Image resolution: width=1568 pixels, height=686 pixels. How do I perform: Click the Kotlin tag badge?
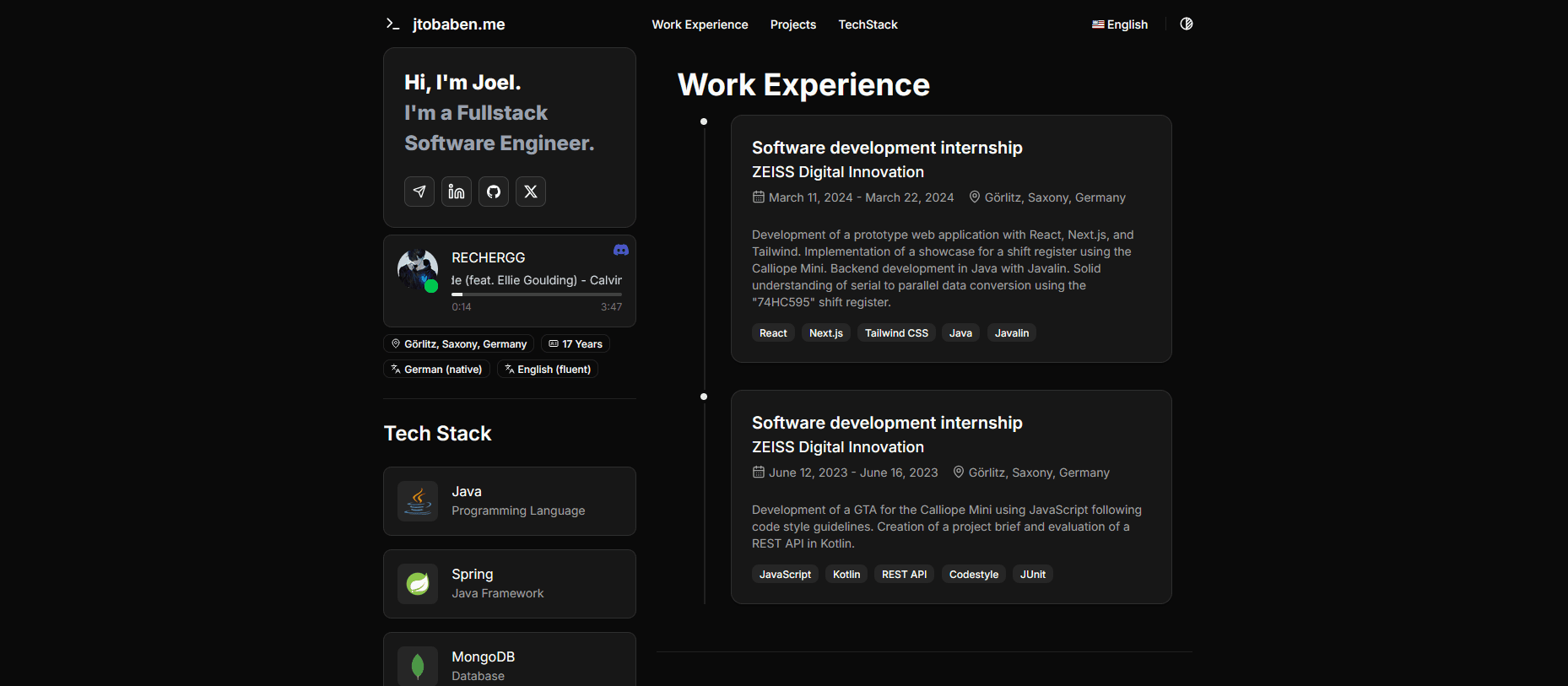pos(846,575)
